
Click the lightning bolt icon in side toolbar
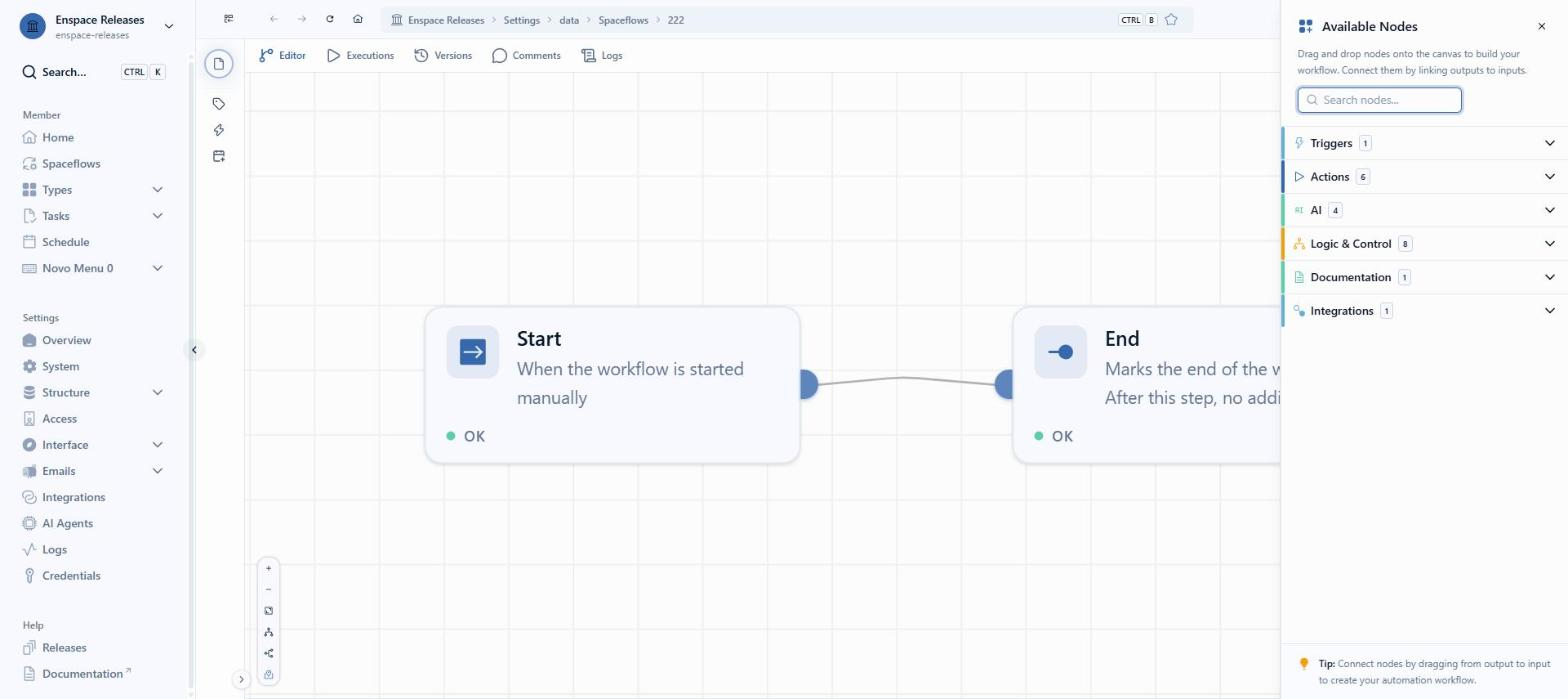pyautogui.click(x=219, y=130)
